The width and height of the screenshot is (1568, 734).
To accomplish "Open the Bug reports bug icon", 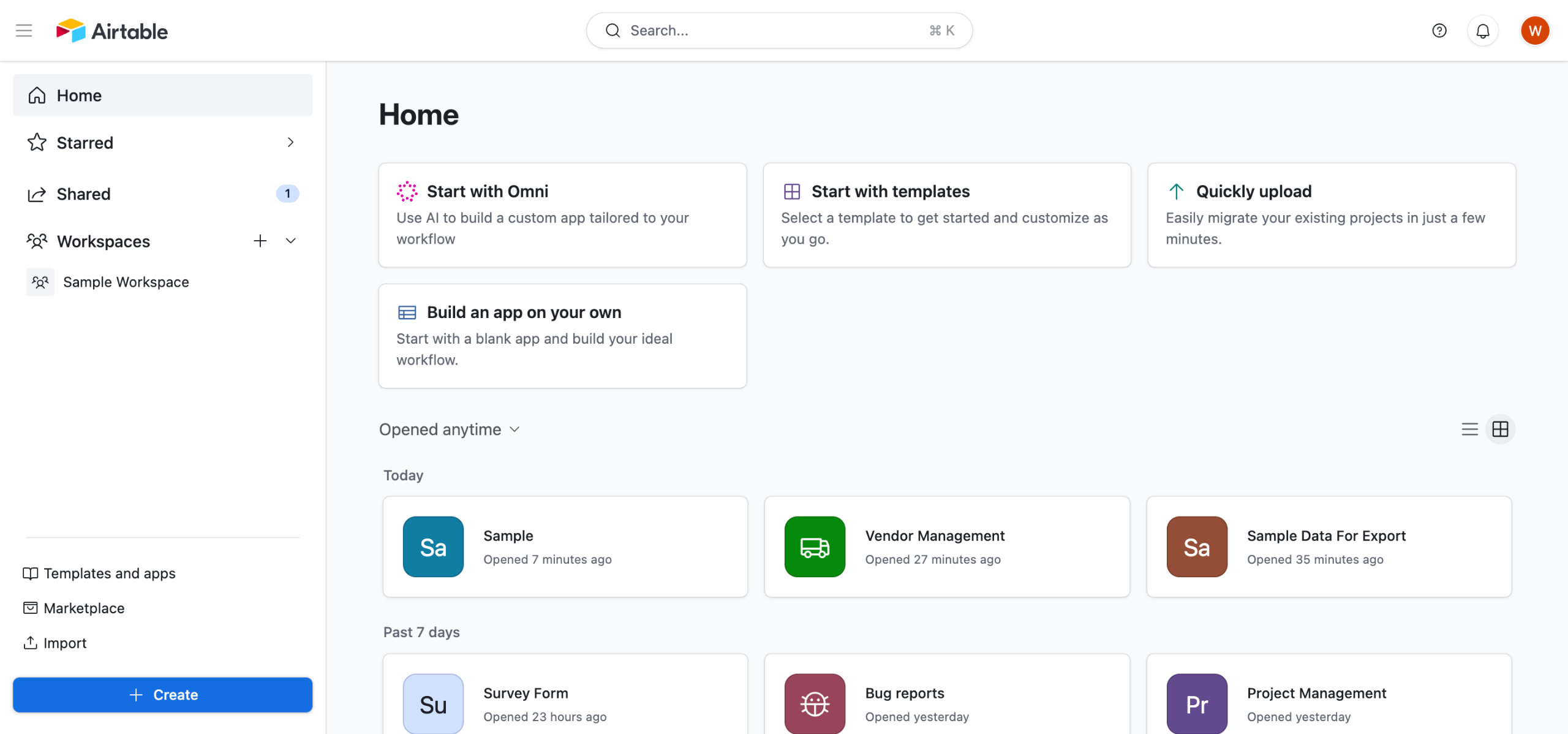I will click(814, 703).
